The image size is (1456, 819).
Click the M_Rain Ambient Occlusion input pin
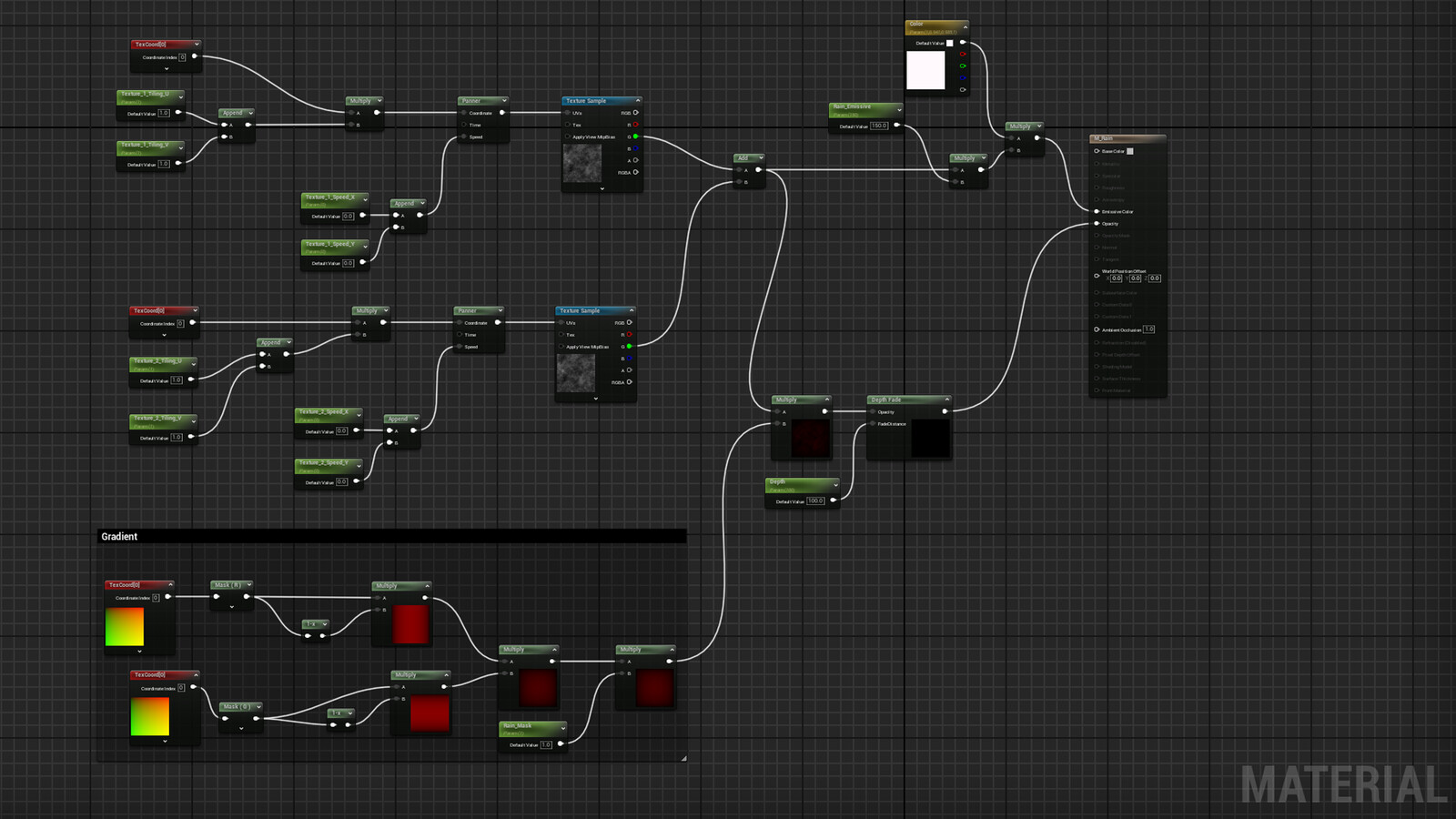pyautogui.click(x=1097, y=329)
